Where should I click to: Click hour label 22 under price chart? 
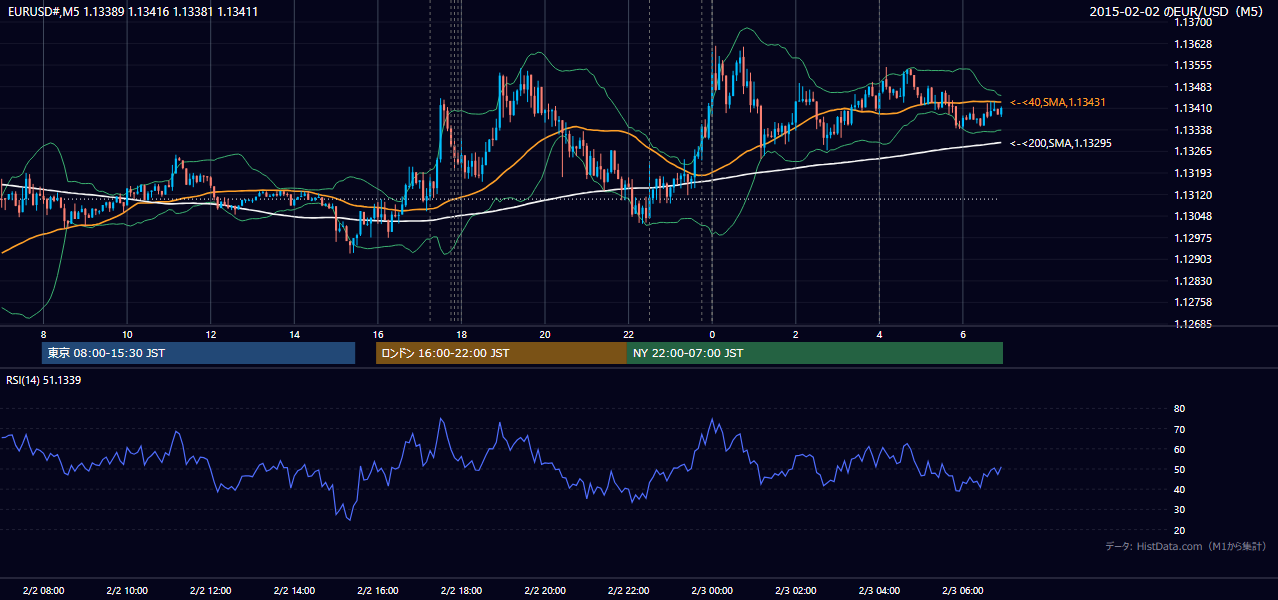point(628,334)
